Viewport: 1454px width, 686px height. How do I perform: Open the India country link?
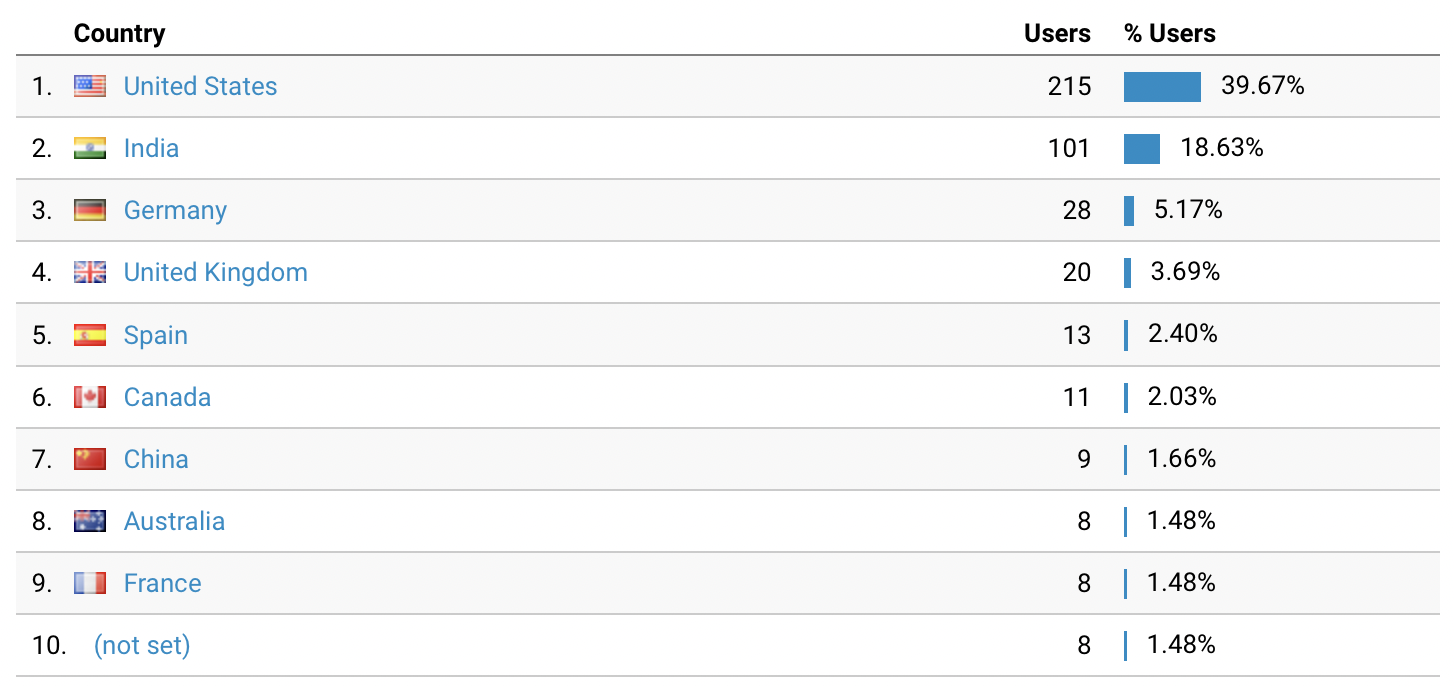click(x=151, y=149)
